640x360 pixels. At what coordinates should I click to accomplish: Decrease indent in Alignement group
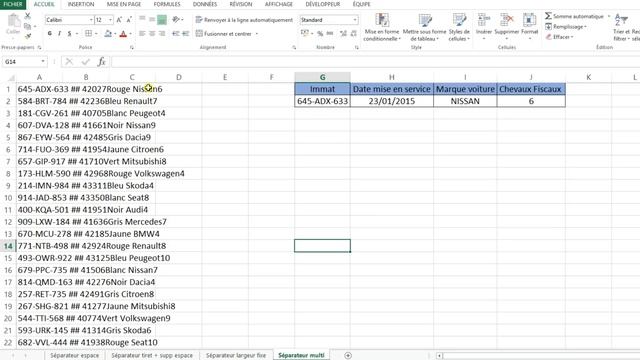(176, 33)
